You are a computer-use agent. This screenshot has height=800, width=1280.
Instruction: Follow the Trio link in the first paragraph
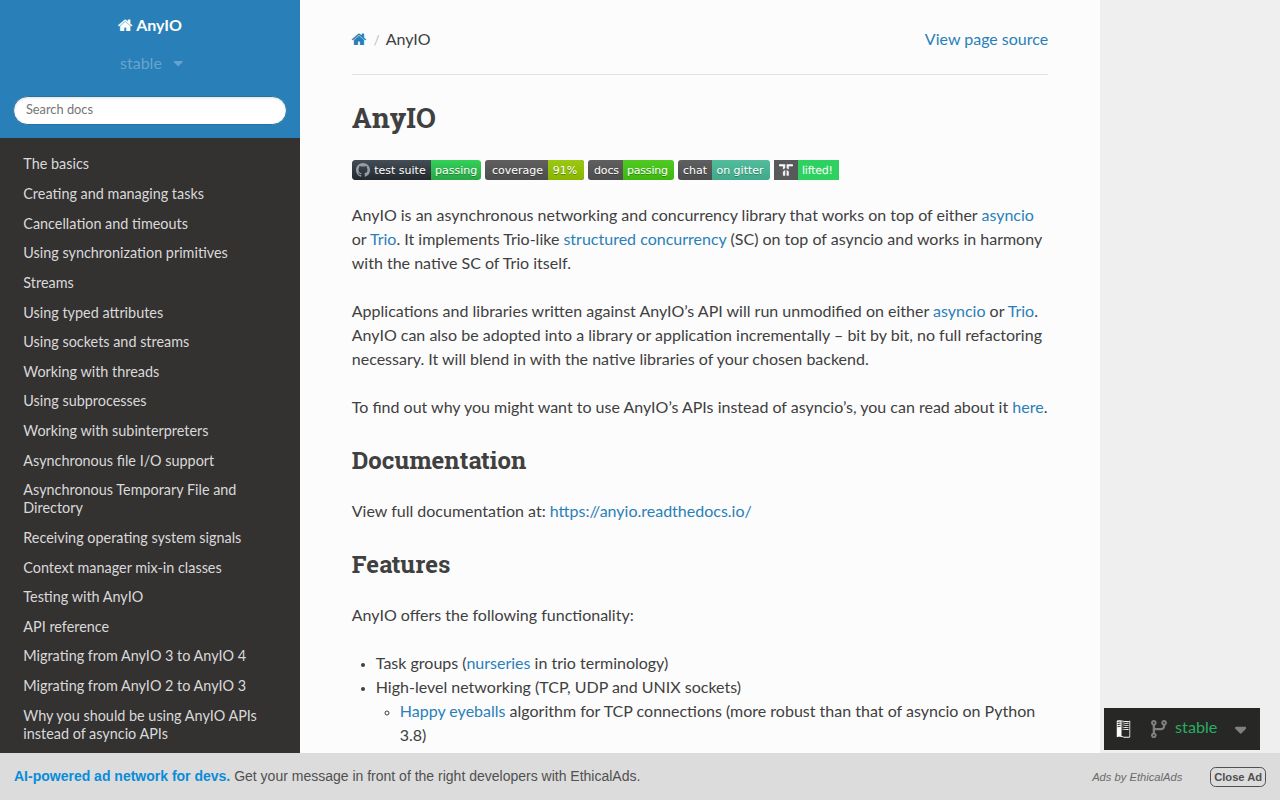[383, 240]
